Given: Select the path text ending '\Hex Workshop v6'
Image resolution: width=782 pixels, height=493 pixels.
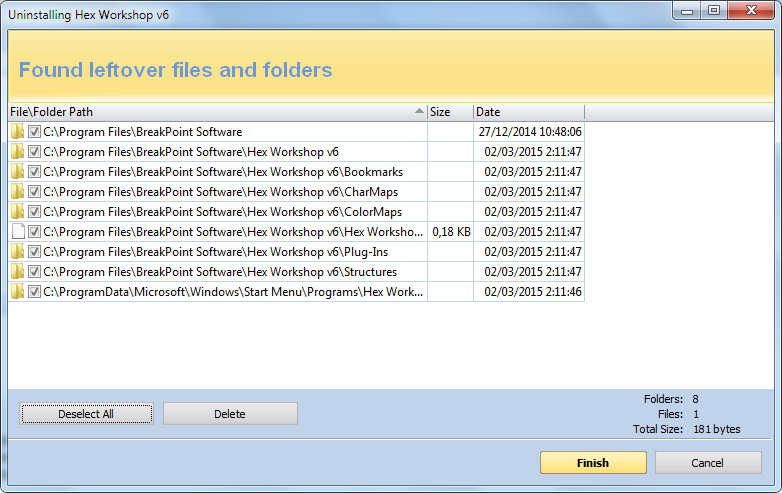Looking at the screenshot, I should click(x=191, y=152).
